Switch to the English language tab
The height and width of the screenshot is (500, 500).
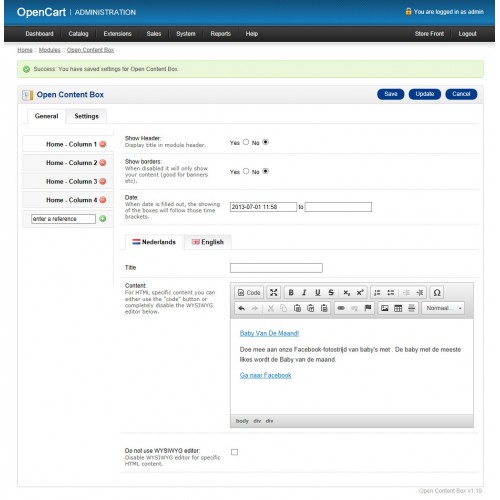pyautogui.click(x=208, y=242)
